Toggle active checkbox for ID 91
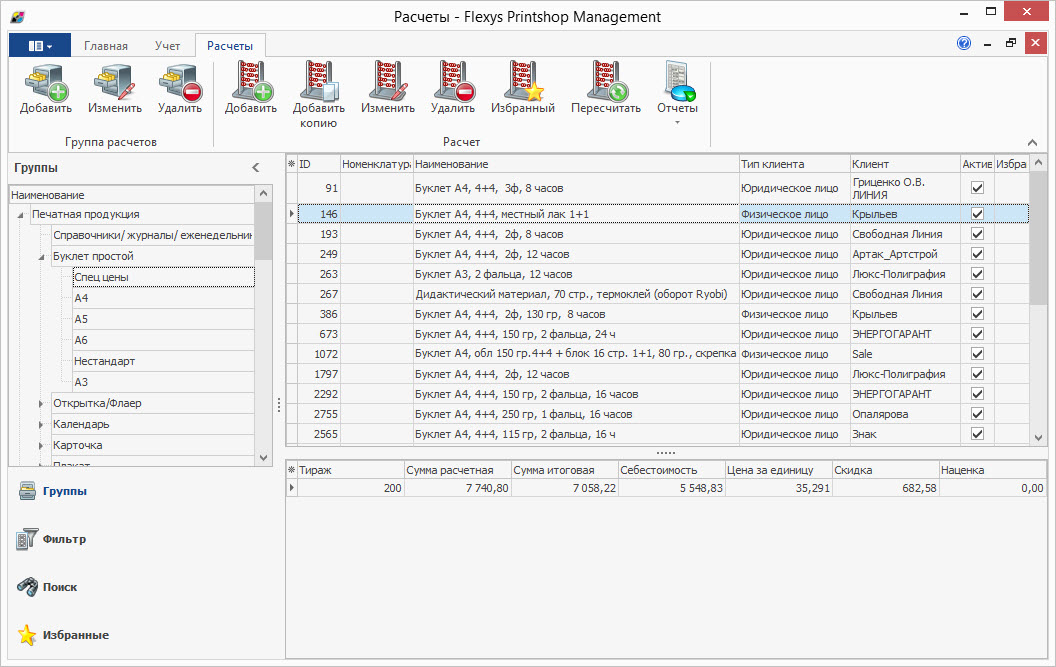The width and height of the screenshot is (1056, 667). click(977, 188)
